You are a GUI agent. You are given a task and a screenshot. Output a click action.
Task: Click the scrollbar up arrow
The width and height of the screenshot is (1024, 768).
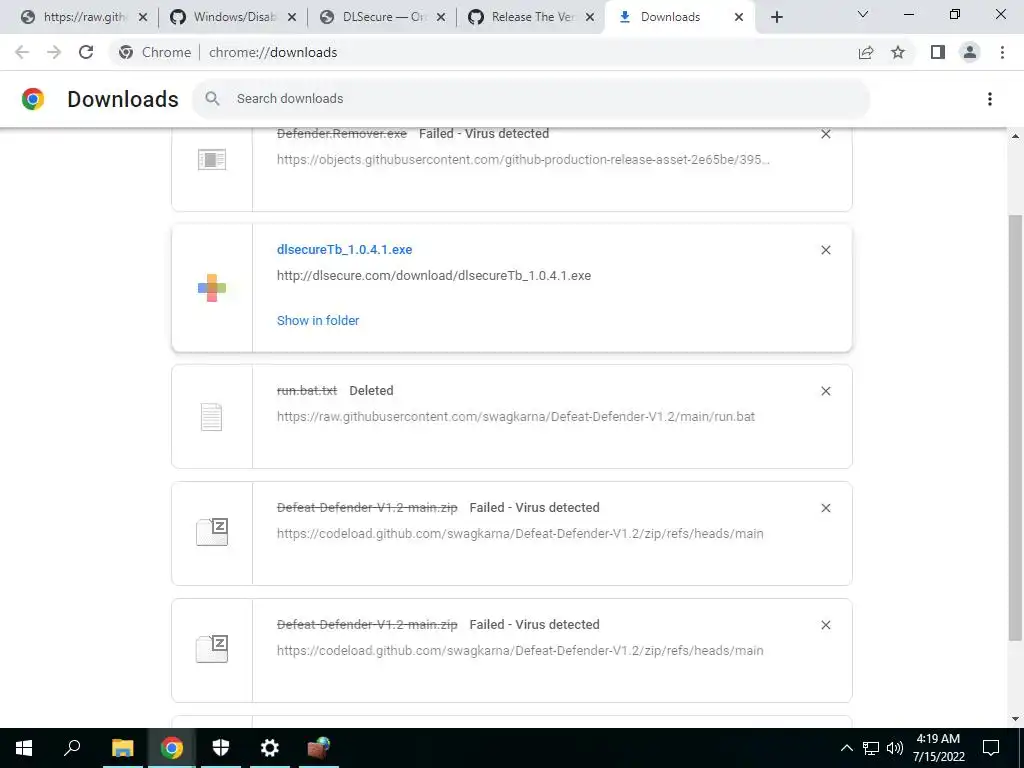[x=1015, y=136]
